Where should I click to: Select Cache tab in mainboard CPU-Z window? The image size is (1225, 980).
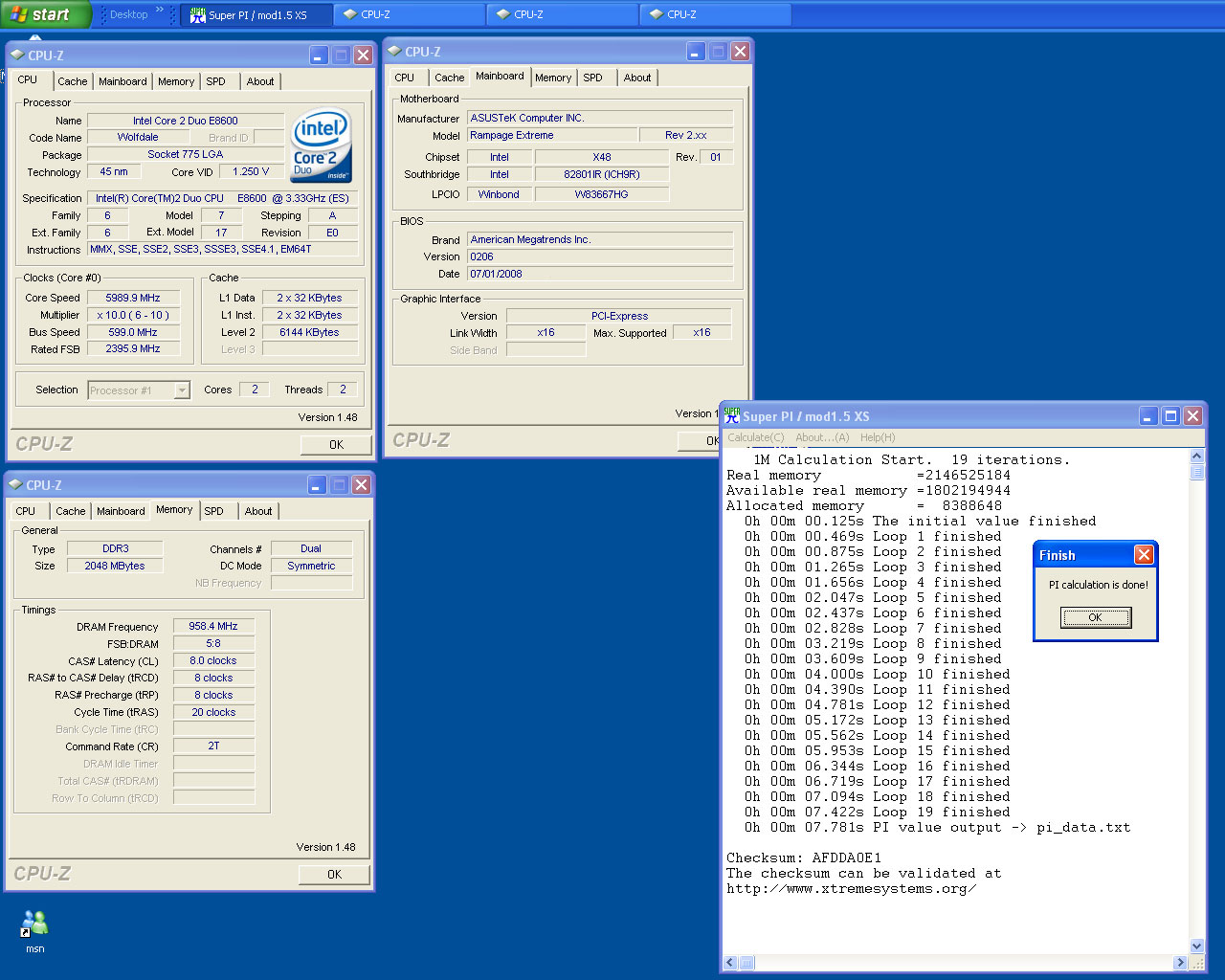tap(449, 78)
